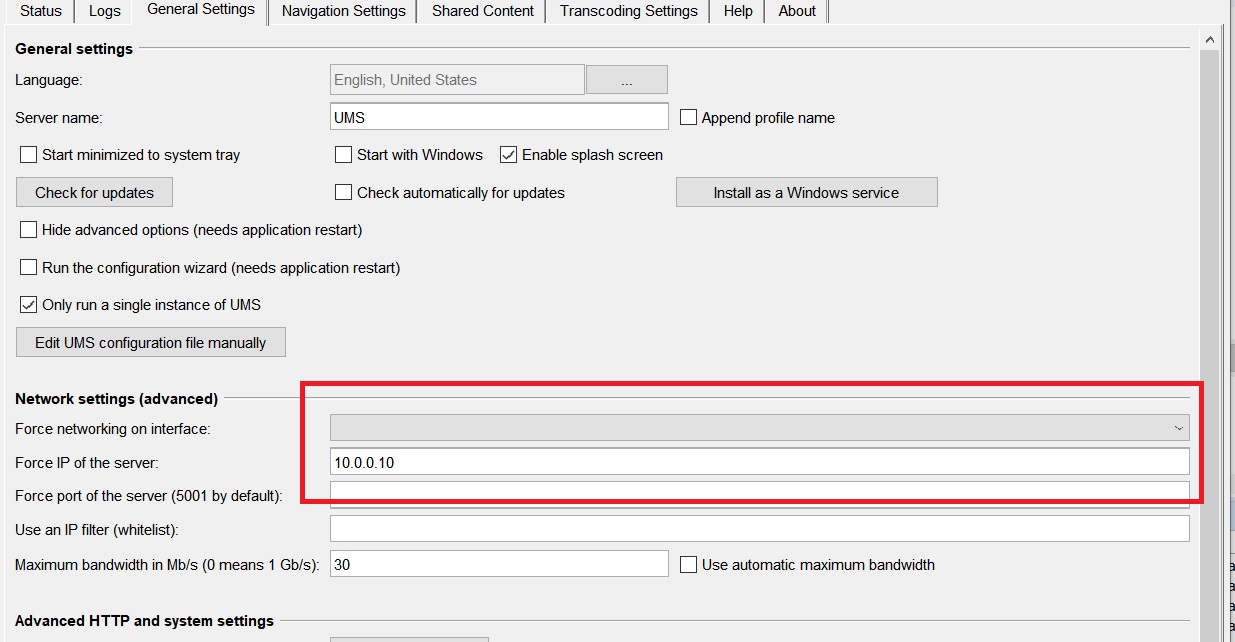The height and width of the screenshot is (642, 1235).
Task: Click "Install as a Windows service"
Action: click(806, 192)
